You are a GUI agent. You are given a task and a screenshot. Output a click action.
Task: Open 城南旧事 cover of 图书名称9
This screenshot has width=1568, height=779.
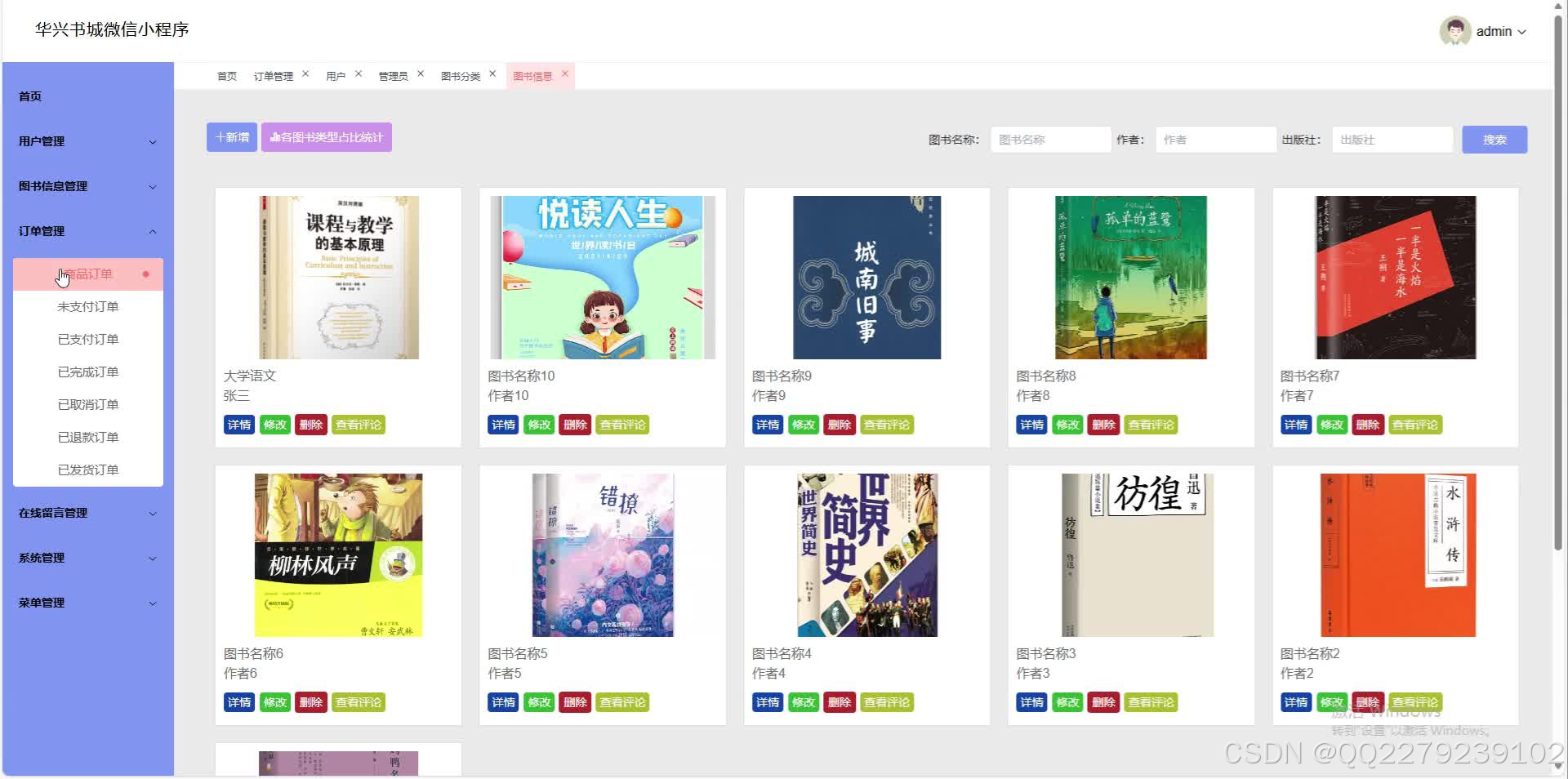[x=866, y=278]
